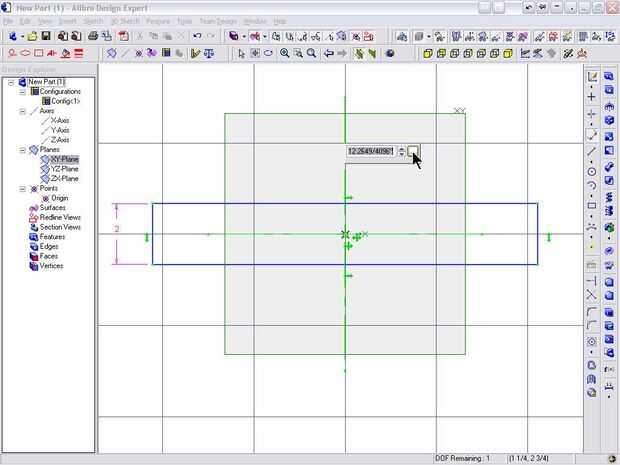Select YZ-Plane in the tree
Viewport: 620px width, 465px height.
(x=64, y=169)
